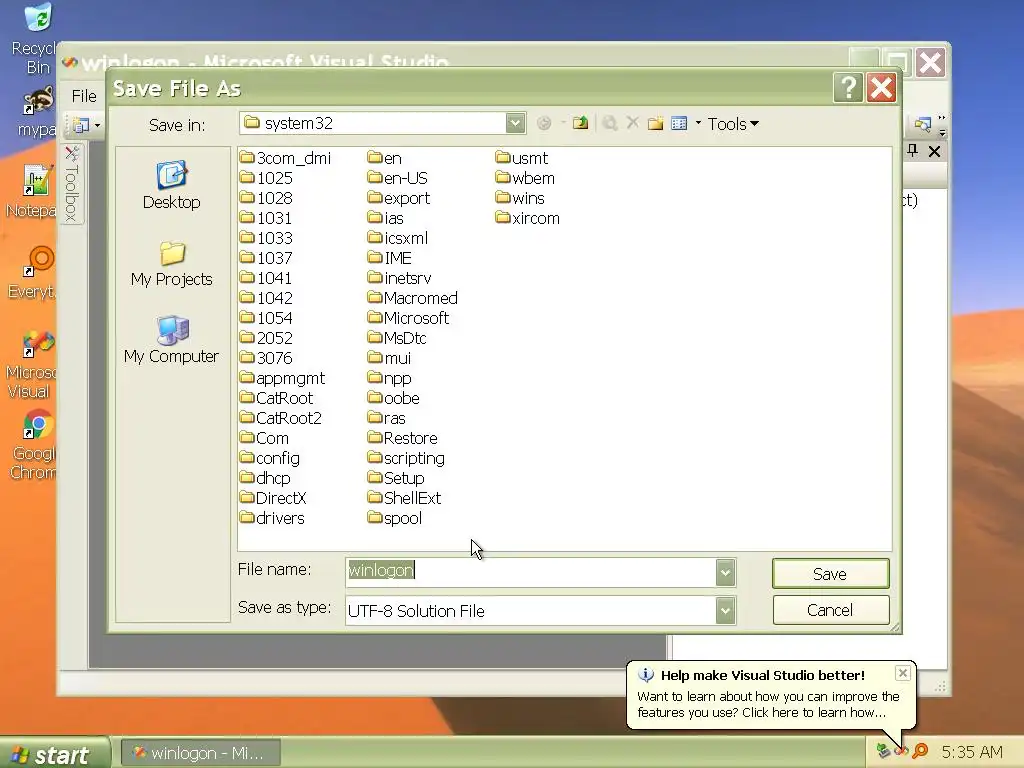Select the xircom folder
Screen dimensions: 1024x768
point(528,218)
